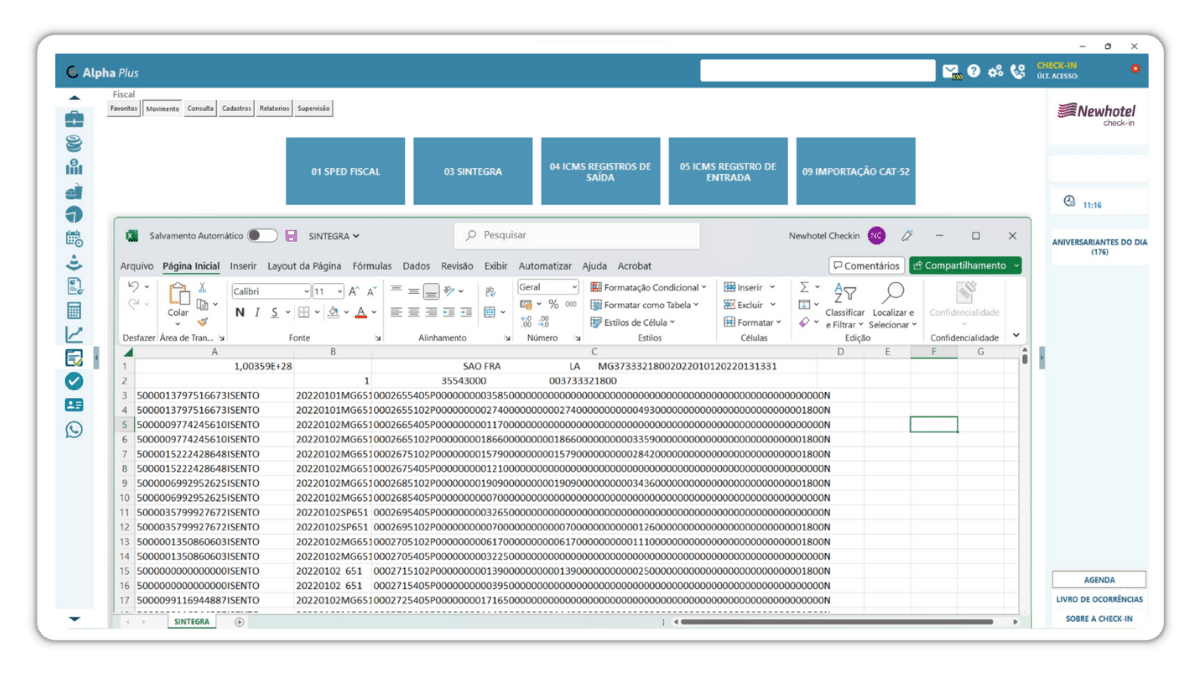Select the Consulta tab under Fiscal
This screenshot has height=675, width=1200.
pyautogui.click(x=201, y=108)
